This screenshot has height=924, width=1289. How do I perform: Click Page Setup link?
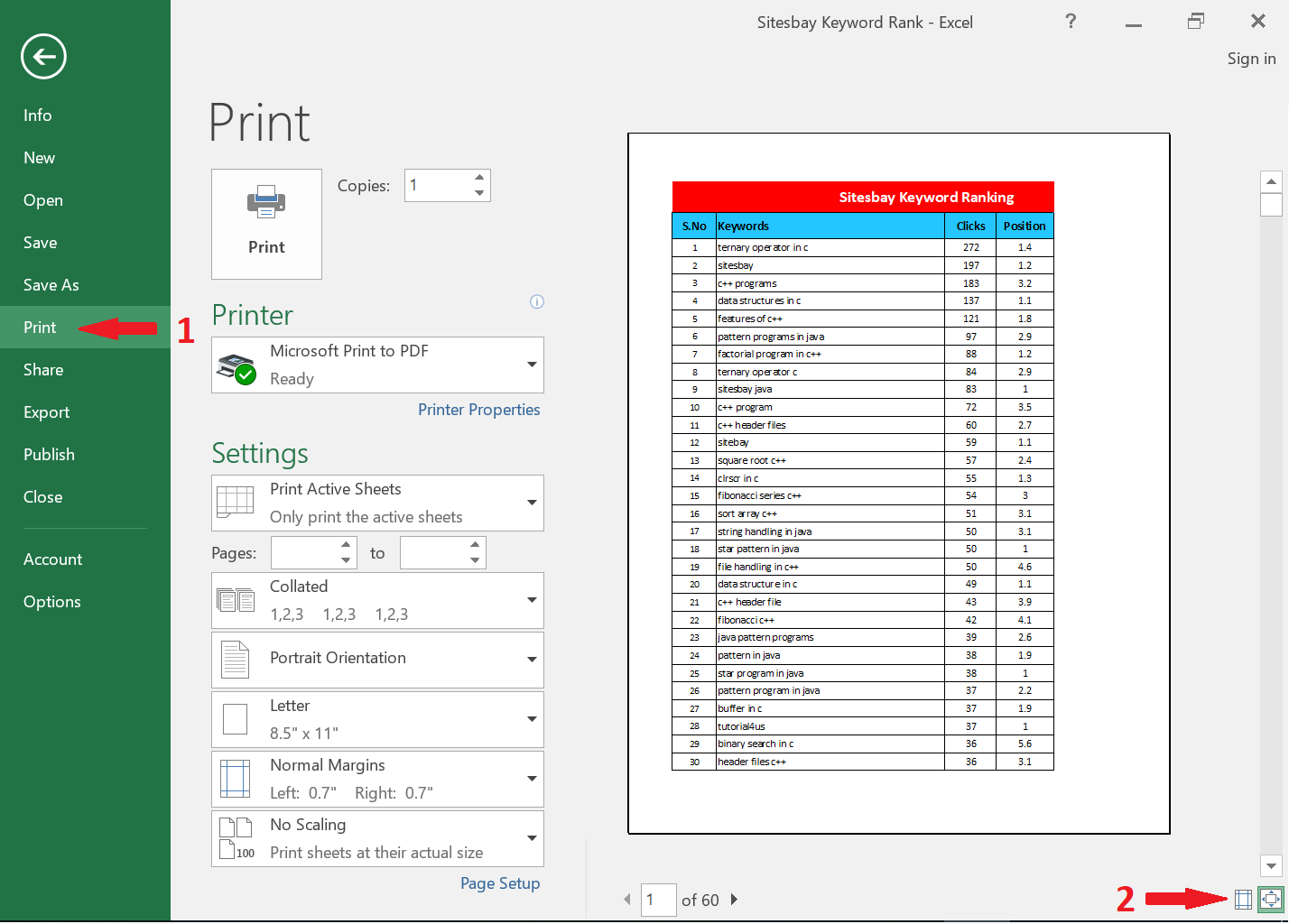[x=500, y=883]
